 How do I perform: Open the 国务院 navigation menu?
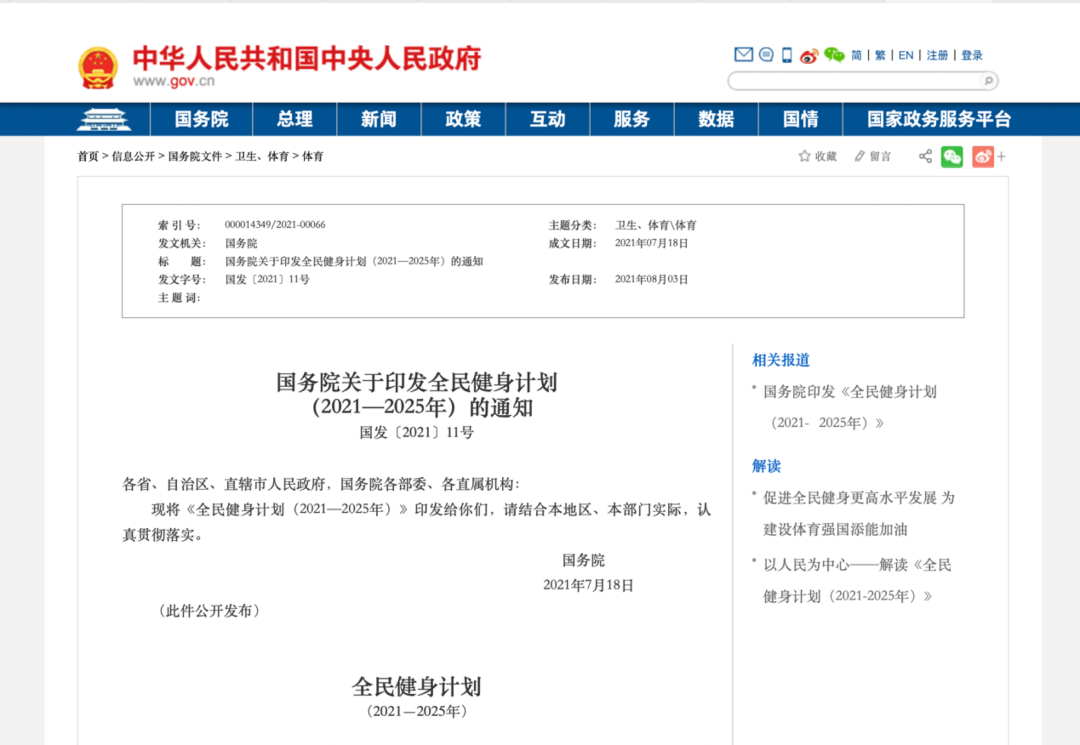(201, 119)
